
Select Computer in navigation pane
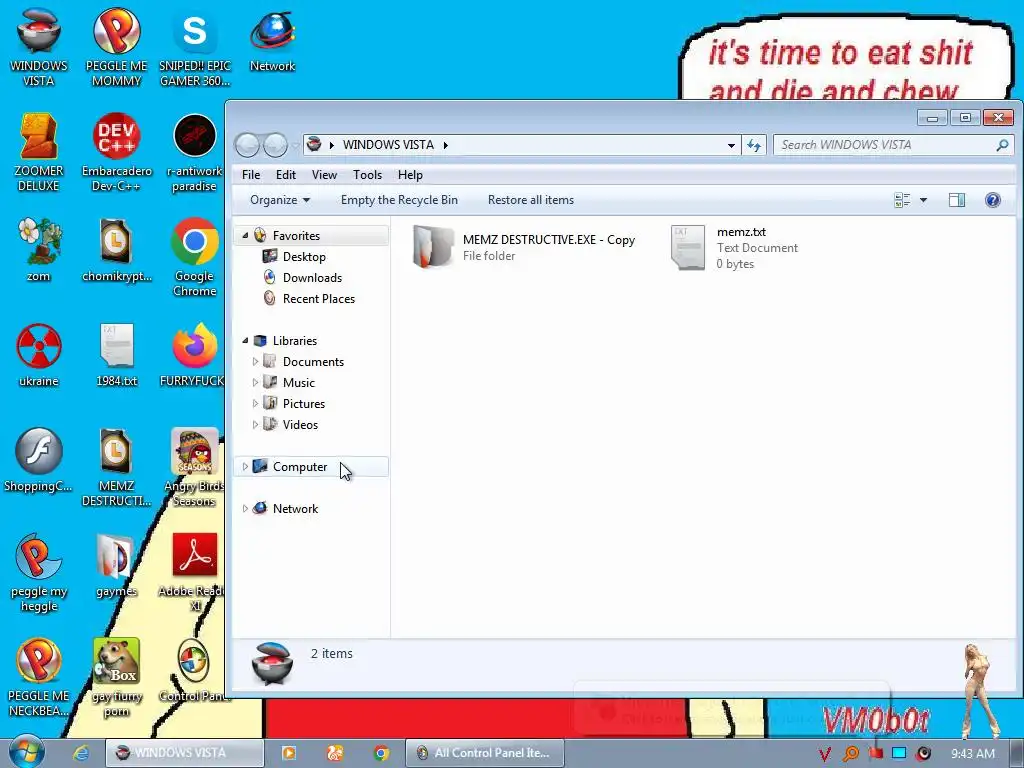pyautogui.click(x=311, y=466)
